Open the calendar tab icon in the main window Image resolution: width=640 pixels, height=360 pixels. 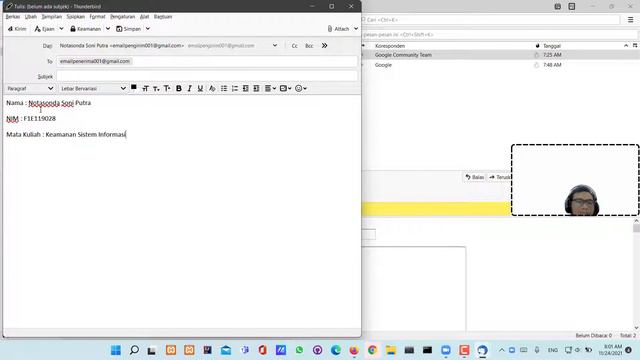point(558,7)
